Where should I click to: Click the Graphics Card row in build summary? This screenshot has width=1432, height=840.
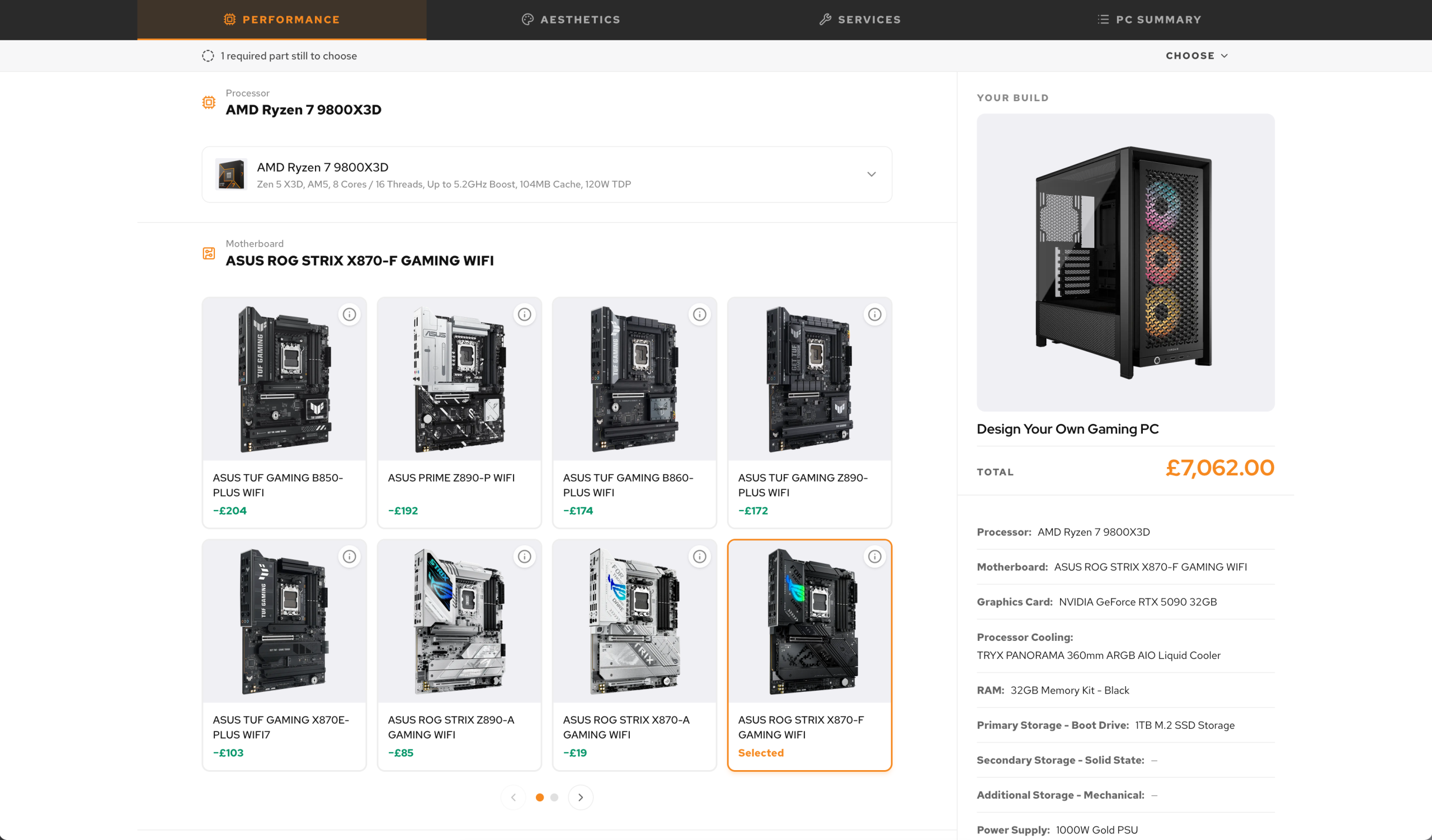(1125, 602)
